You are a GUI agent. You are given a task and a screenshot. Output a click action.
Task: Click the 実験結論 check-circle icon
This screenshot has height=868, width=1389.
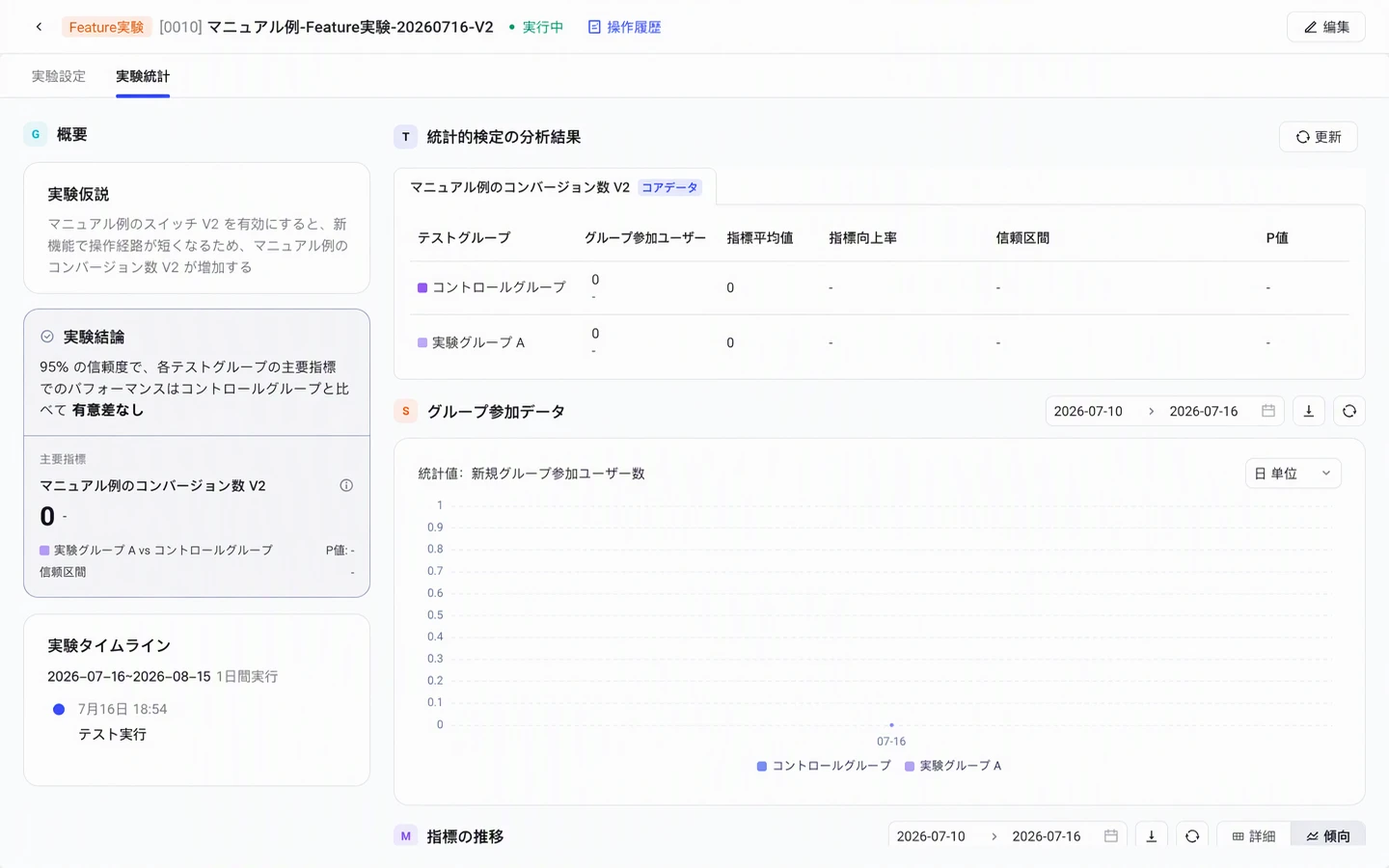(x=47, y=337)
